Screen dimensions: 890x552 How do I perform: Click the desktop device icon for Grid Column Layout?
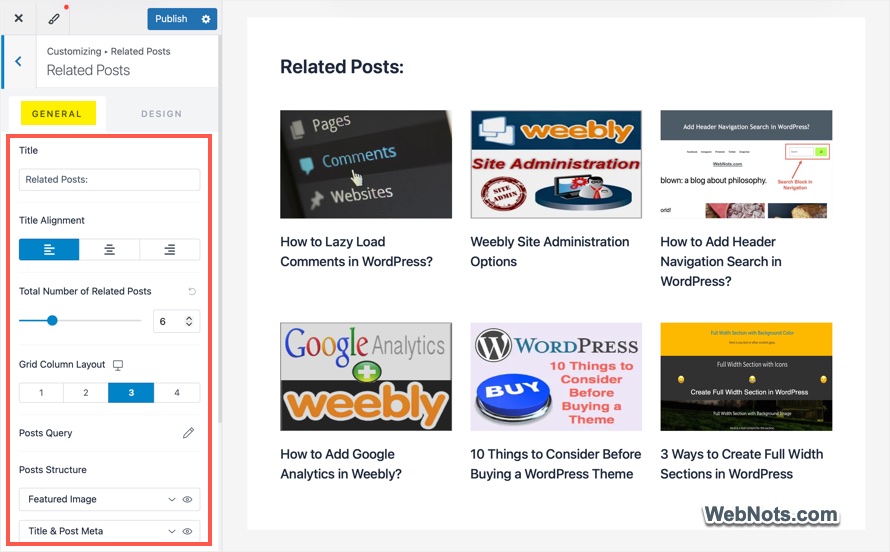(118, 365)
